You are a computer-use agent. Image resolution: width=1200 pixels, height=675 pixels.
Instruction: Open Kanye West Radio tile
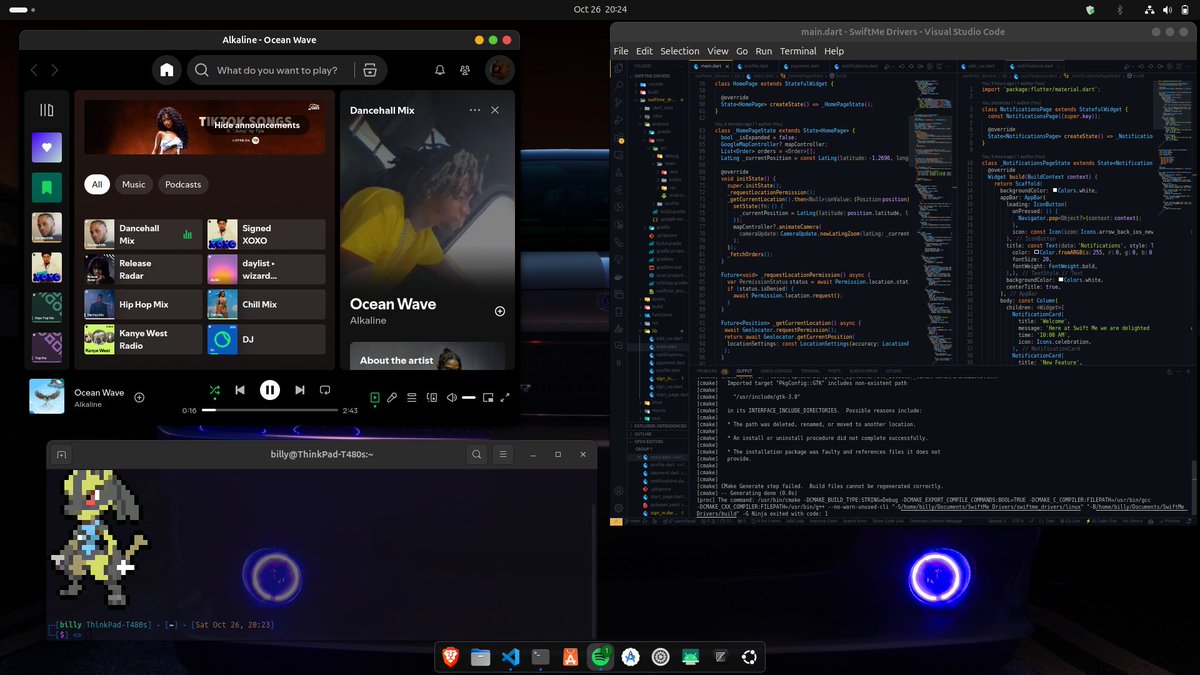(x=143, y=340)
